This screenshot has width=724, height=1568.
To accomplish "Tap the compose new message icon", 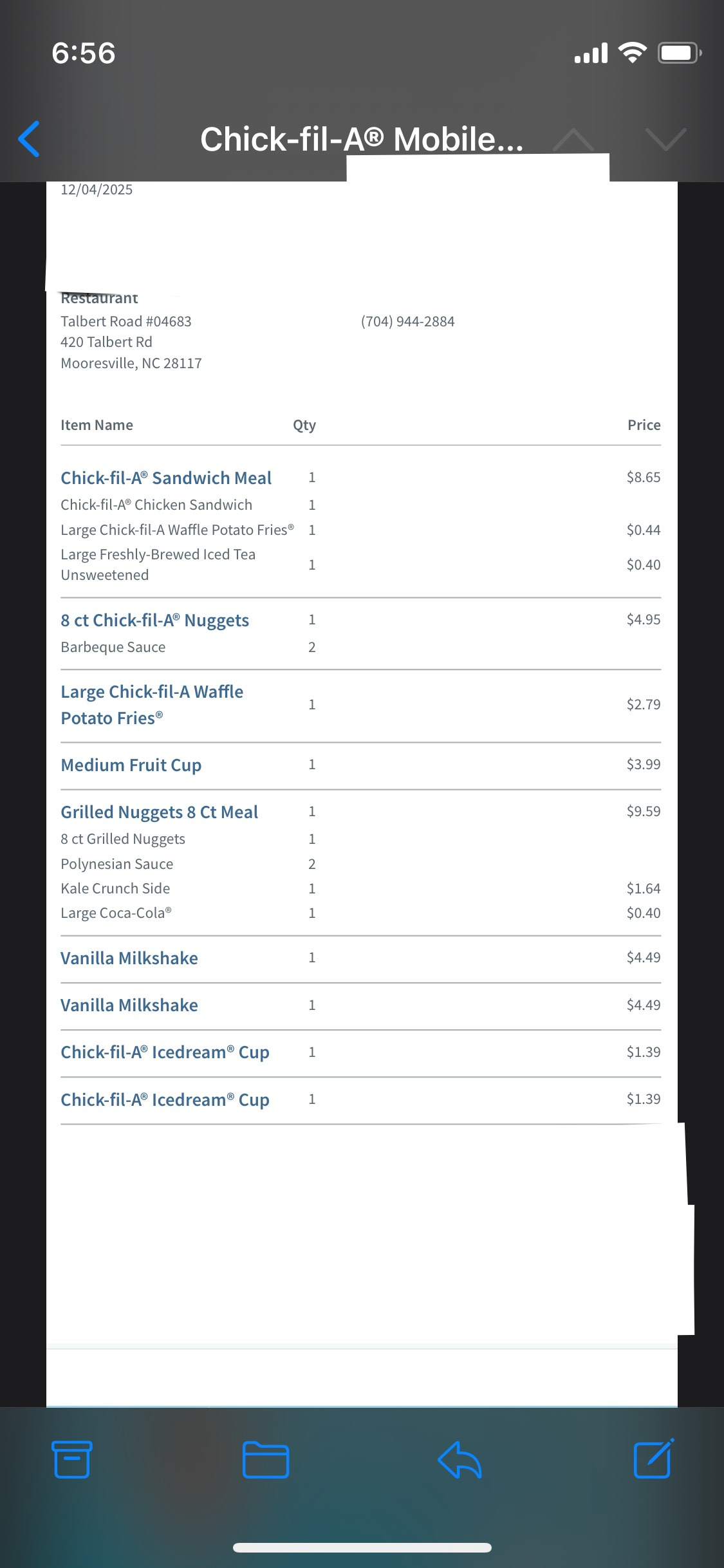I will tap(653, 1459).
